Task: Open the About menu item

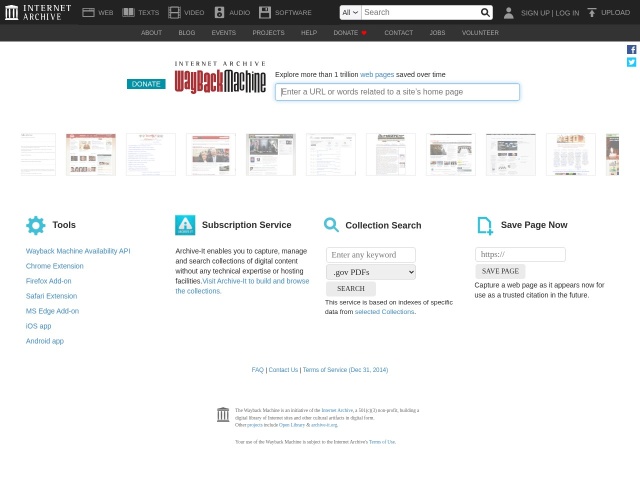Action: point(151,33)
